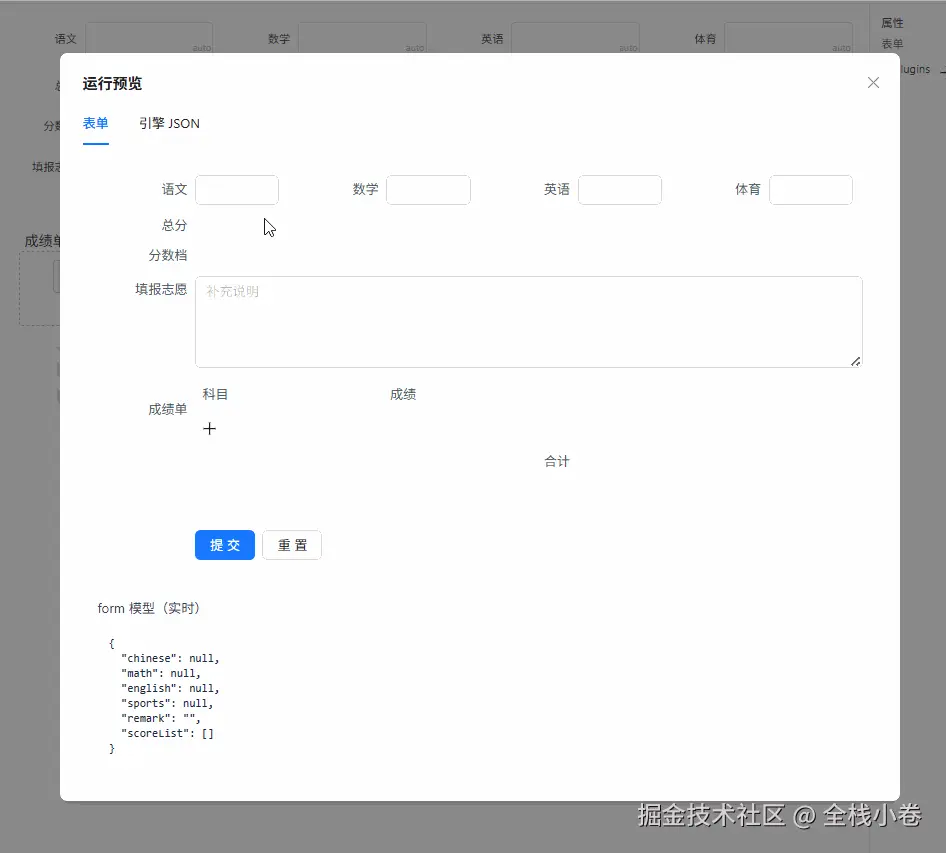Click the "remark": "" line in JSON

click(x=160, y=718)
